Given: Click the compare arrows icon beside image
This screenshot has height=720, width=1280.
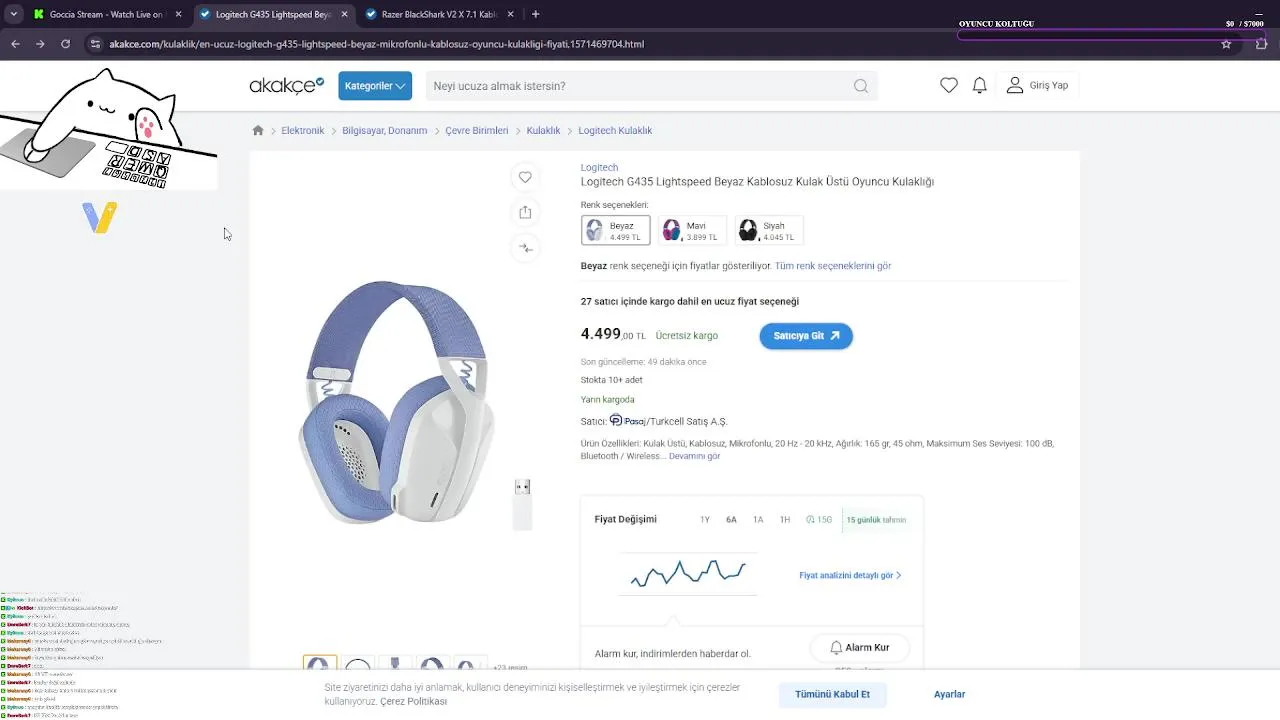Looking at the screenshot, I should (525, 248).
